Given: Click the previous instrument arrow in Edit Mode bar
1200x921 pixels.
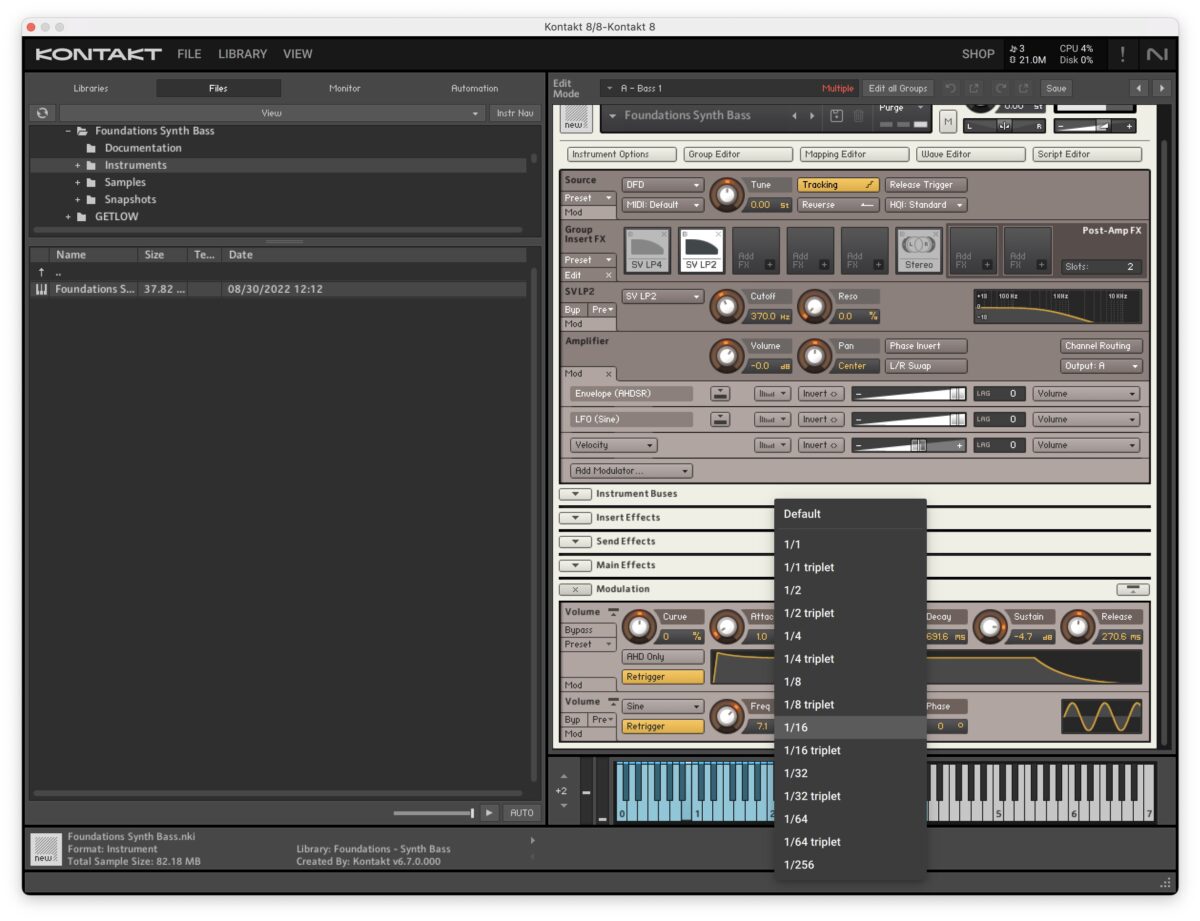Looking at the screenshot, I should pyautogui.click(x=1139, y=88).
